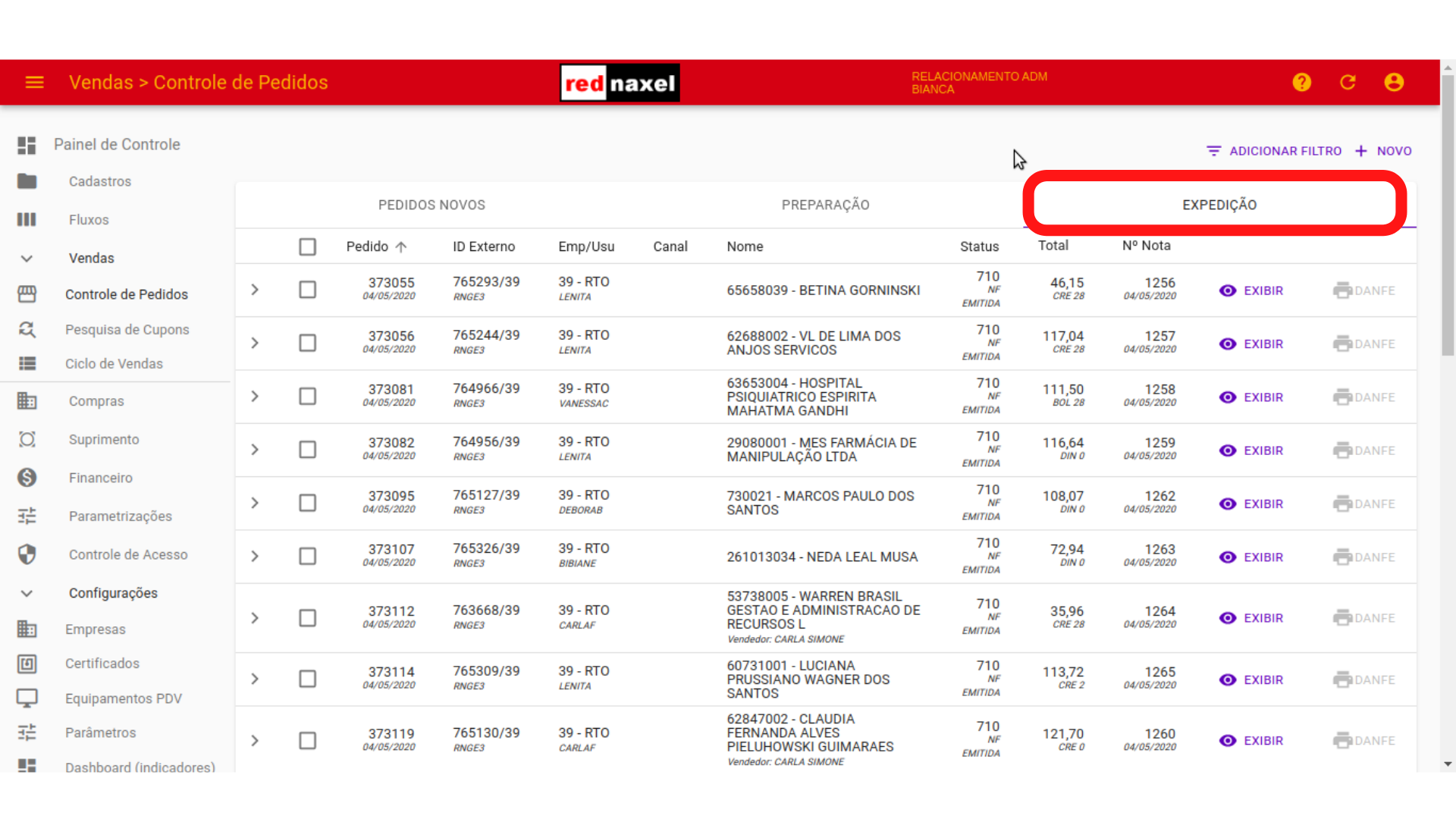The width and height of the screenshot is (1456, 819).
Task: Check the select-all checkbox in table header
Action: click(307, 247)
